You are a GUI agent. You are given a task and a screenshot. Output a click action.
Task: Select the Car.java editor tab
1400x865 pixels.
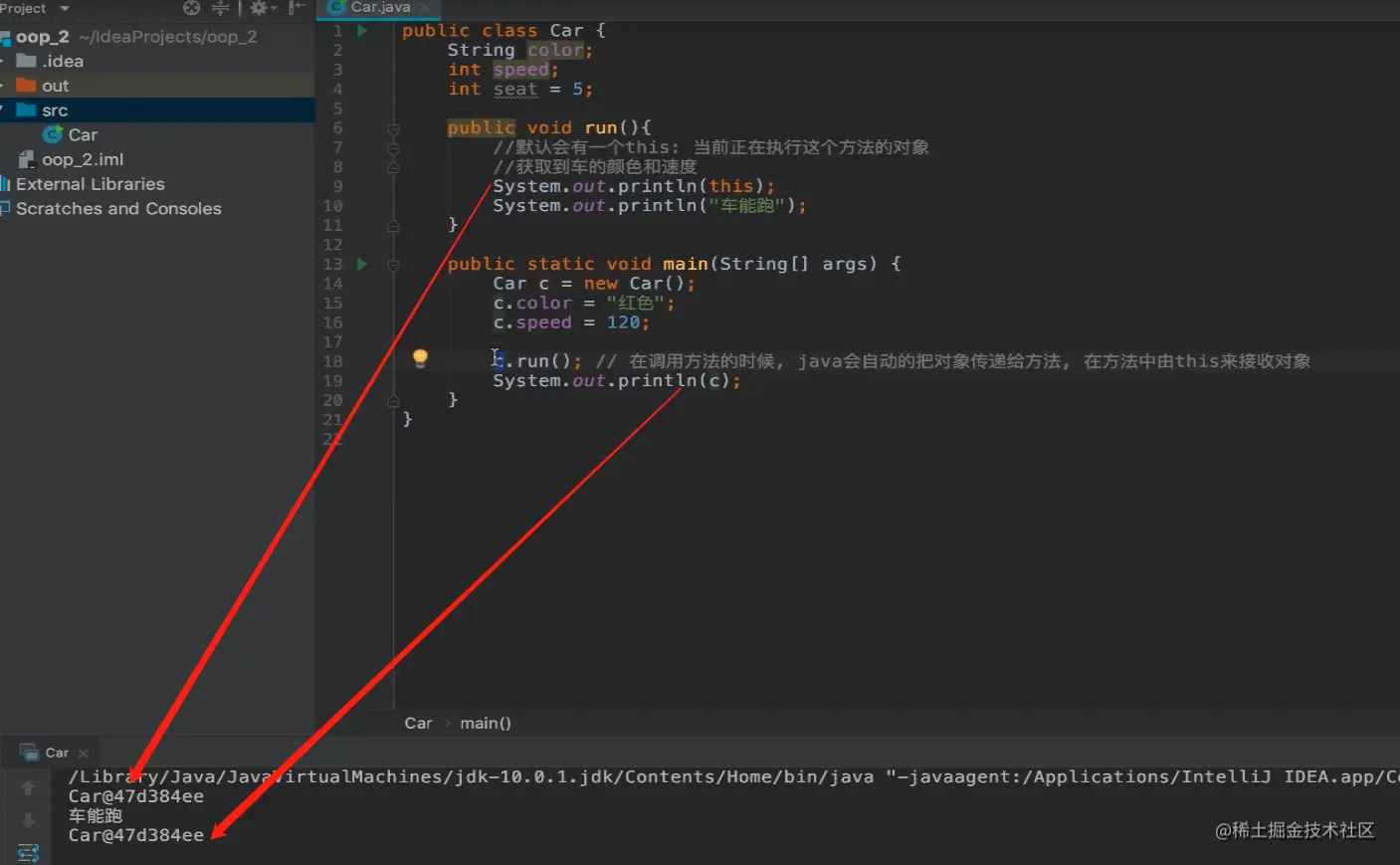click(x=378, y=7)
